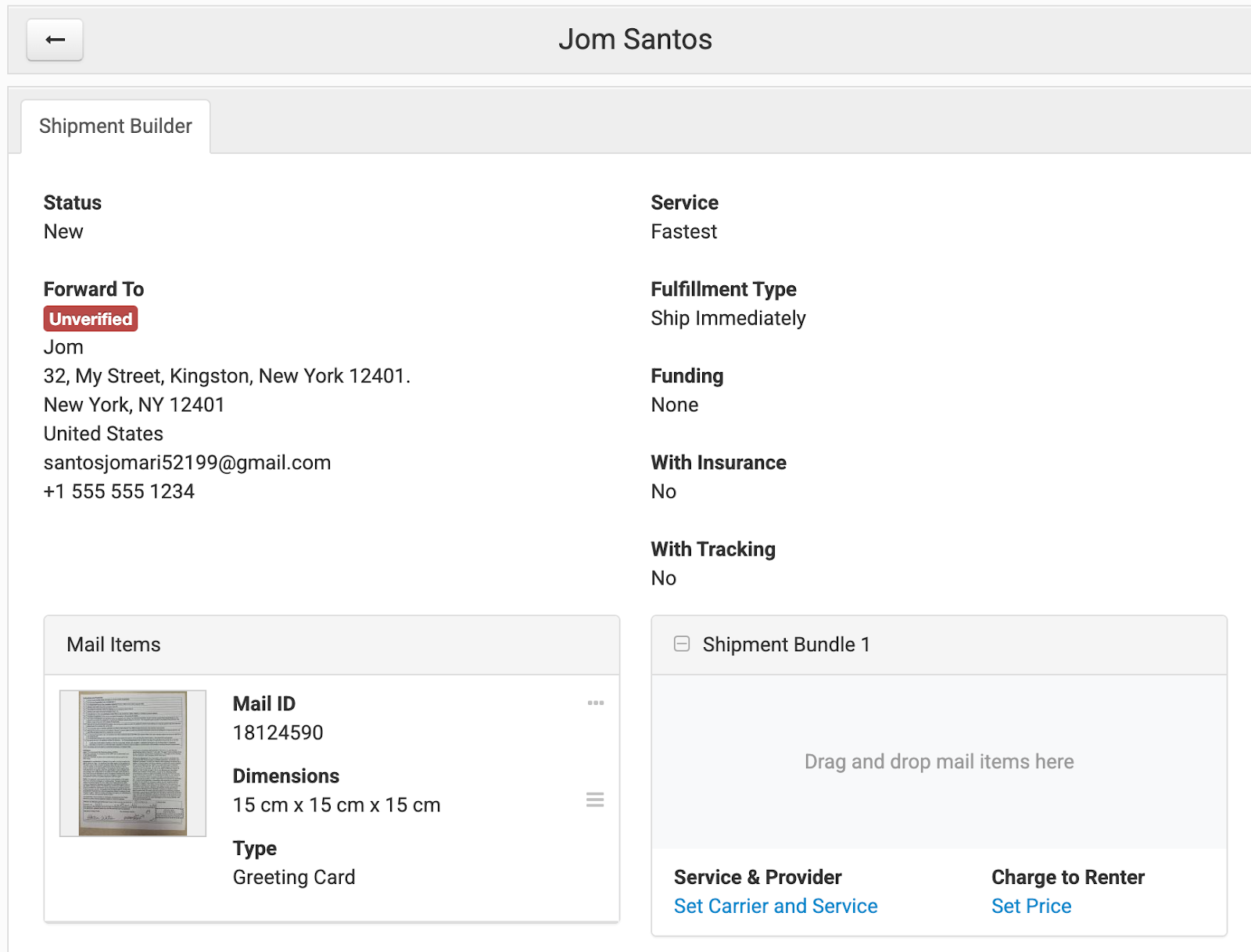
Task: Open the mail item three-dot options menu
Action: [595, 703]
